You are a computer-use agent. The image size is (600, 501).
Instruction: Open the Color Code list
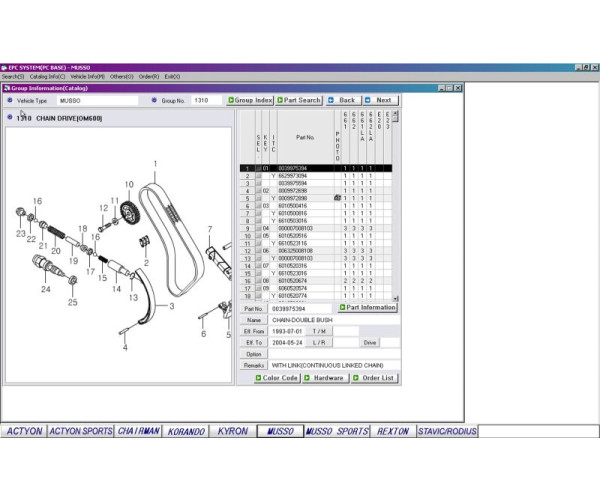tap(277, 378)
